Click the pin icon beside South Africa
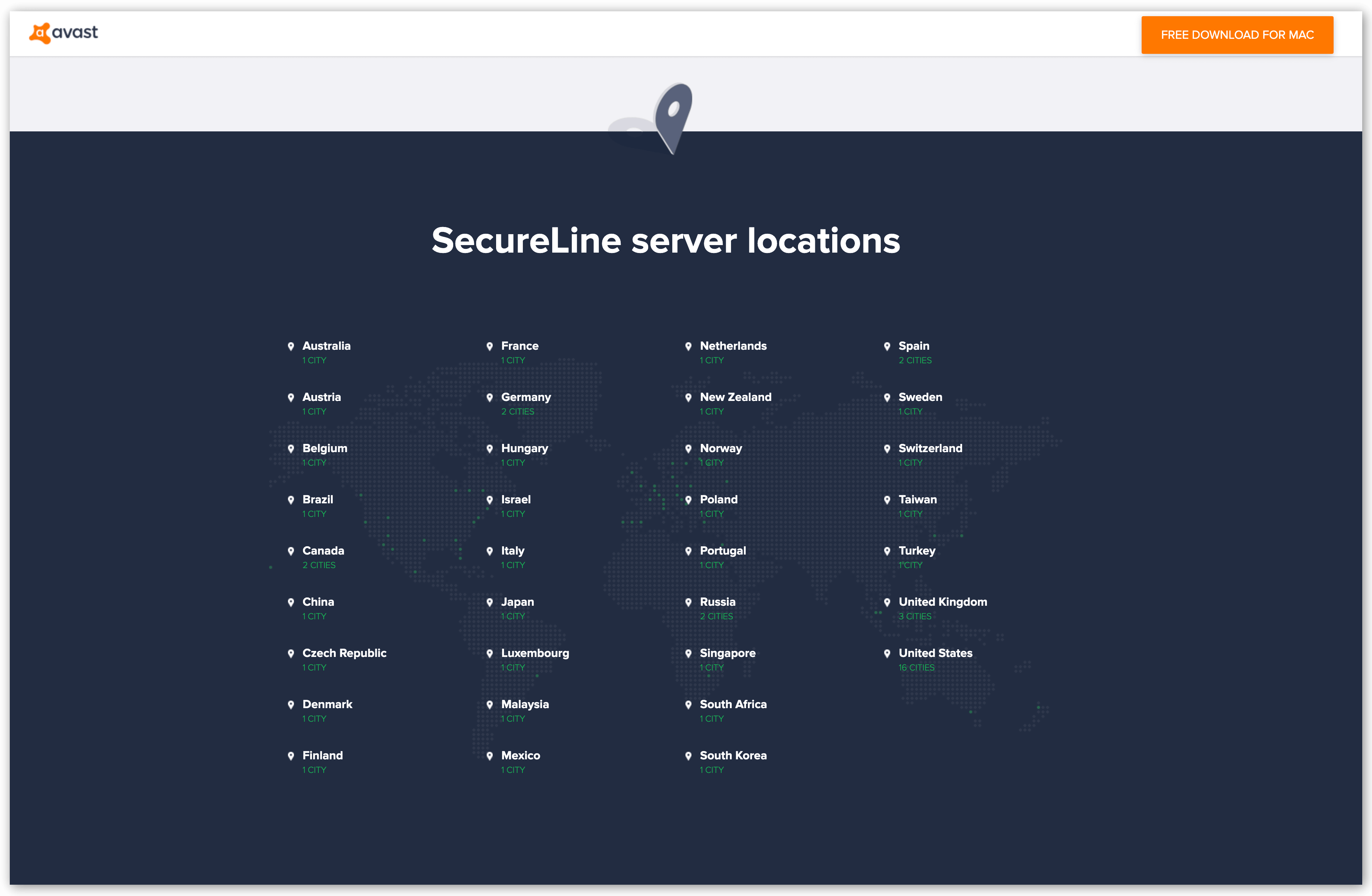Image resolution: width=1372 pixels, height=896 pixels. tap(688, 705)
